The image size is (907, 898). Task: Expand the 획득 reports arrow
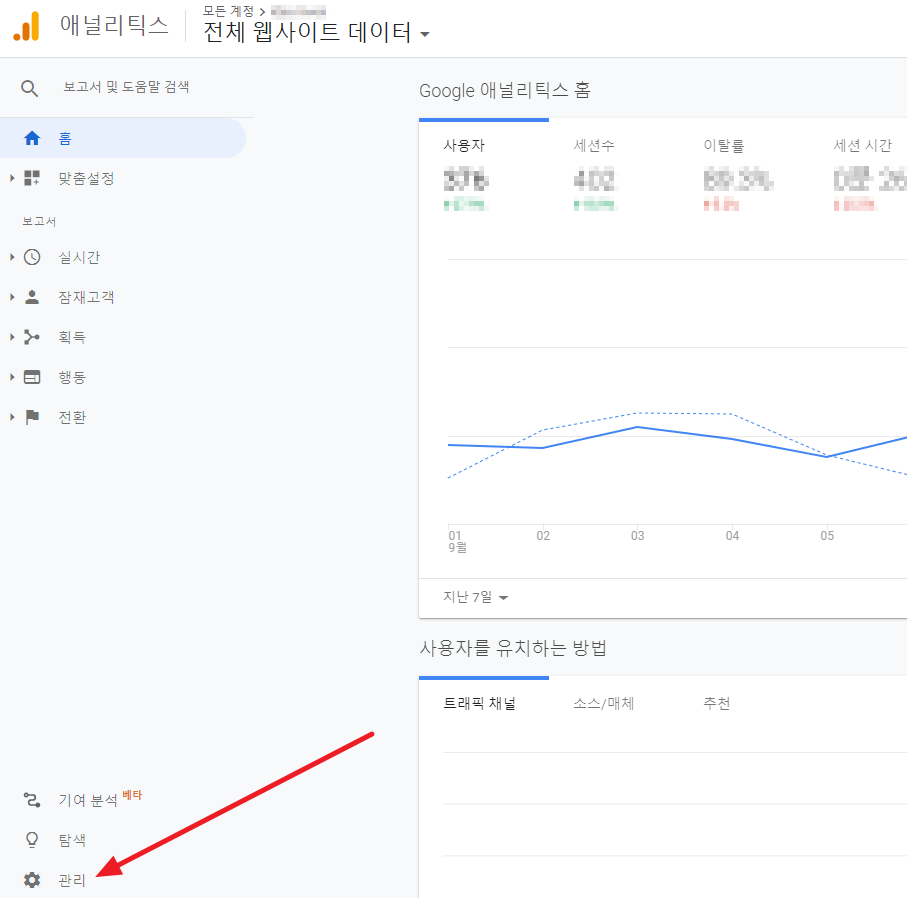tap(12, 337)
